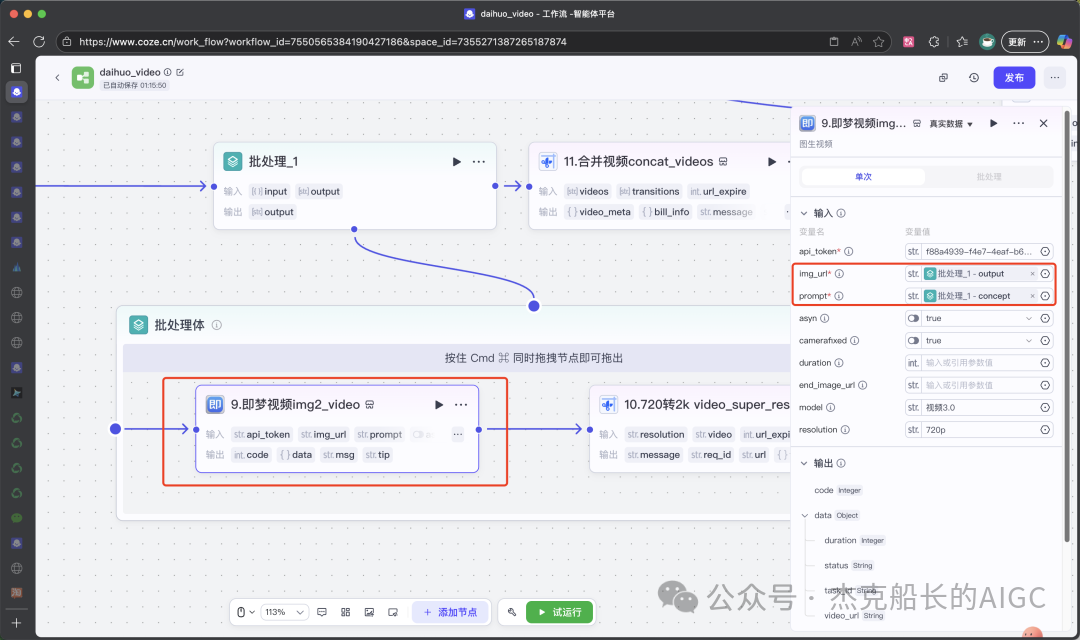The width and height of the screenshot is (1080, 640).
Task: Toggle the camerafixed literal switch
Action: click(x=913, y=340)
